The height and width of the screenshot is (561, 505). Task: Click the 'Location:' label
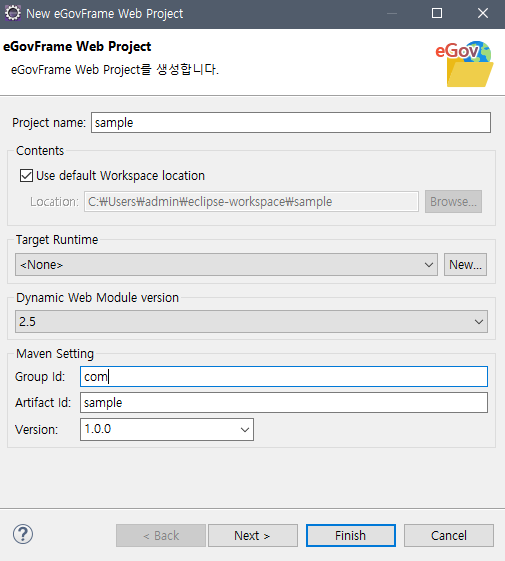coord(54,202)
